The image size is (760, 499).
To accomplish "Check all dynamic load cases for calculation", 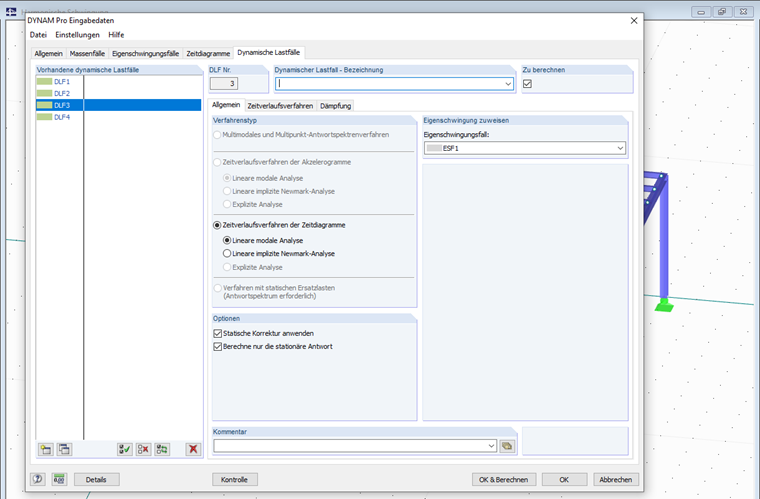I will 125,449.
